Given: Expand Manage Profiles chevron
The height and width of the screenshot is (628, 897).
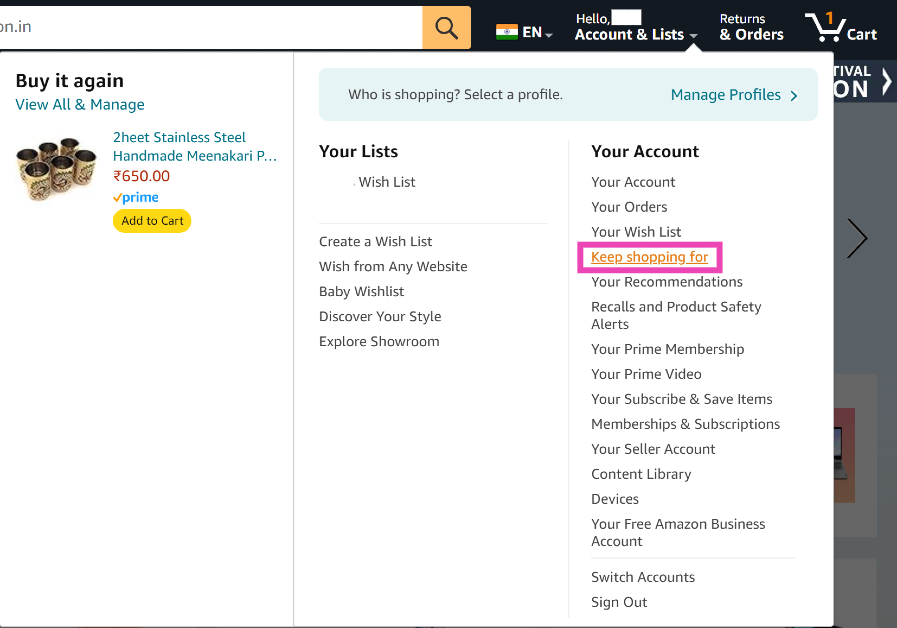Looking at the screenshot, I should pos(794,96).
